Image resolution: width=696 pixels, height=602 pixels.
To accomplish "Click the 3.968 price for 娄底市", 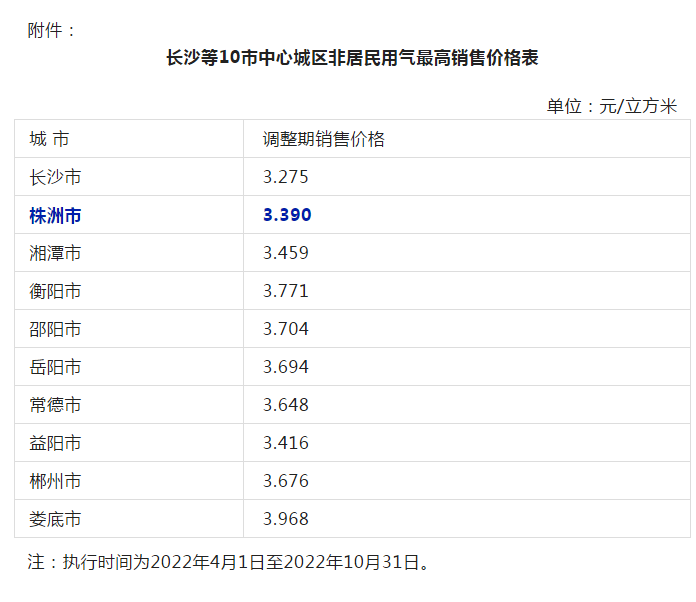I will [x=286, y=519].
